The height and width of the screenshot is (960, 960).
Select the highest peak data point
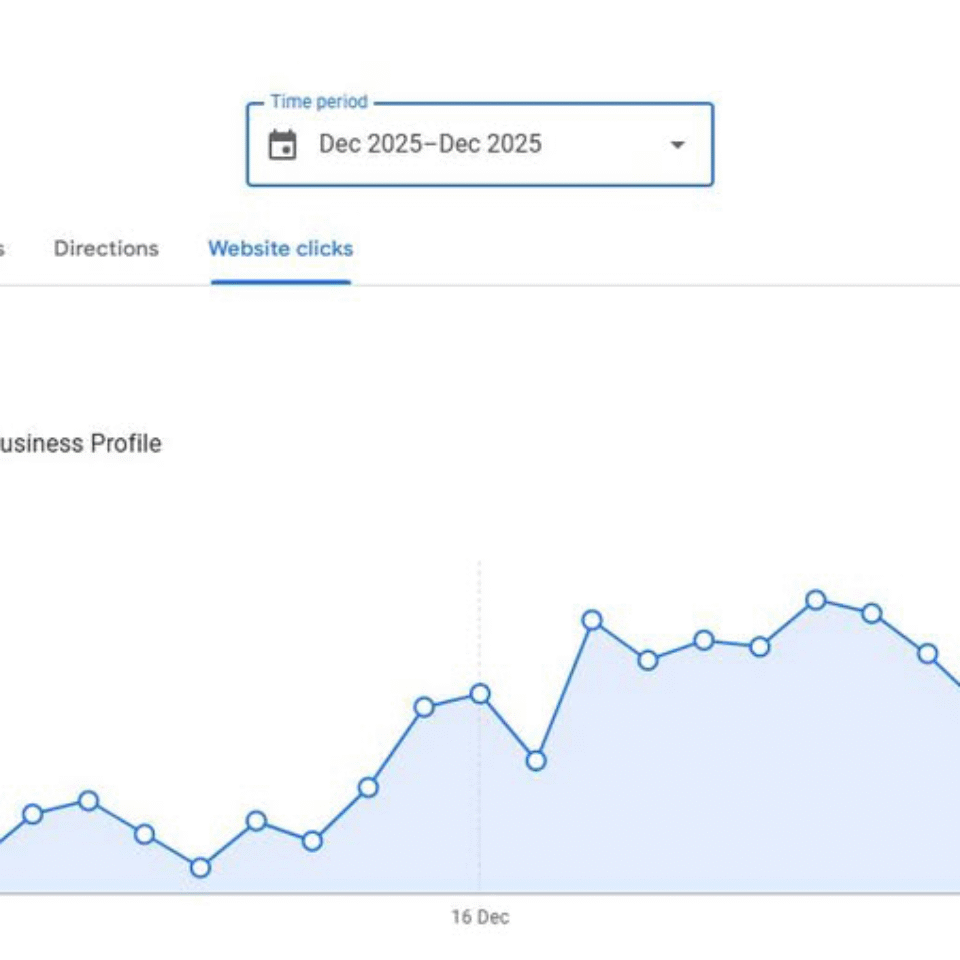pos(816,600)
